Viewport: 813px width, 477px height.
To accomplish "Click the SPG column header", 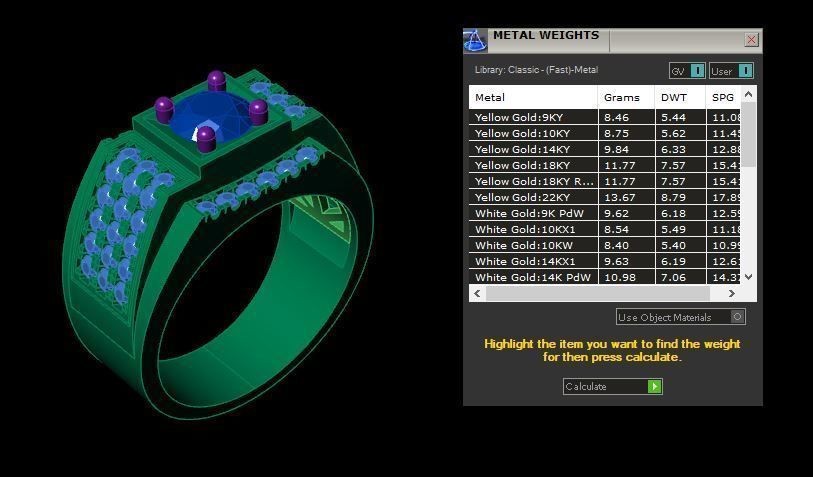I will click(x=723, y=97).
